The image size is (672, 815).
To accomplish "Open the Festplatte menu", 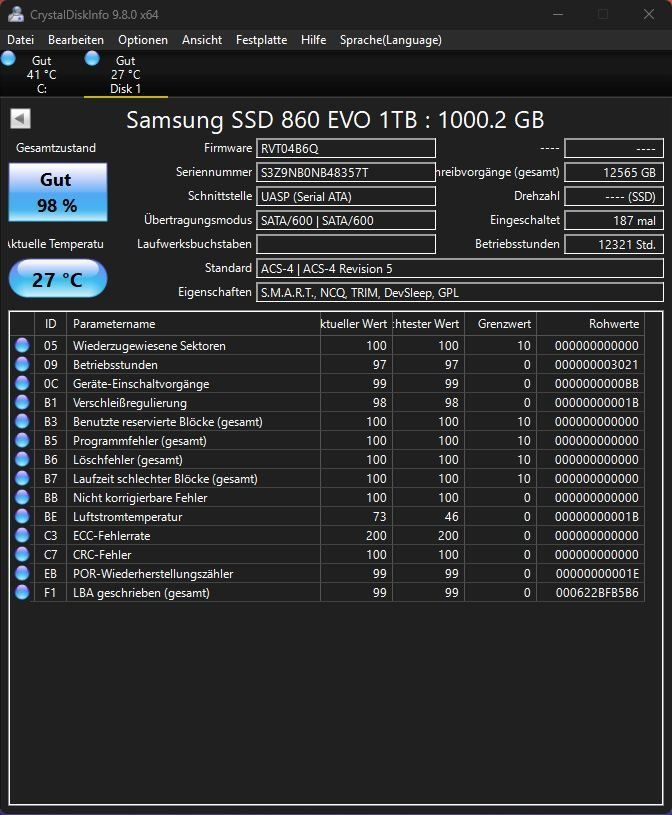I will coord(261,40).
